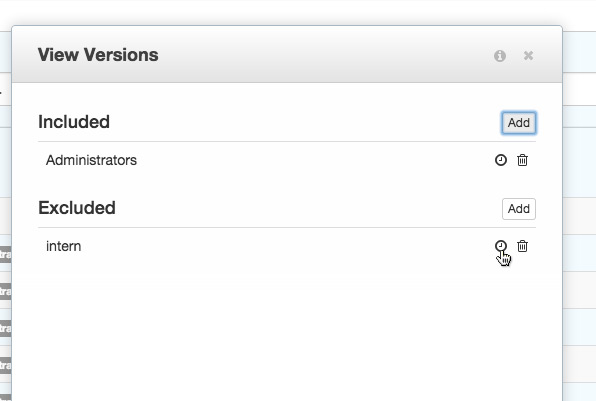Delete intern using trash icon
596x401 pixels.
pyautogui.click(x=522, y=246)
